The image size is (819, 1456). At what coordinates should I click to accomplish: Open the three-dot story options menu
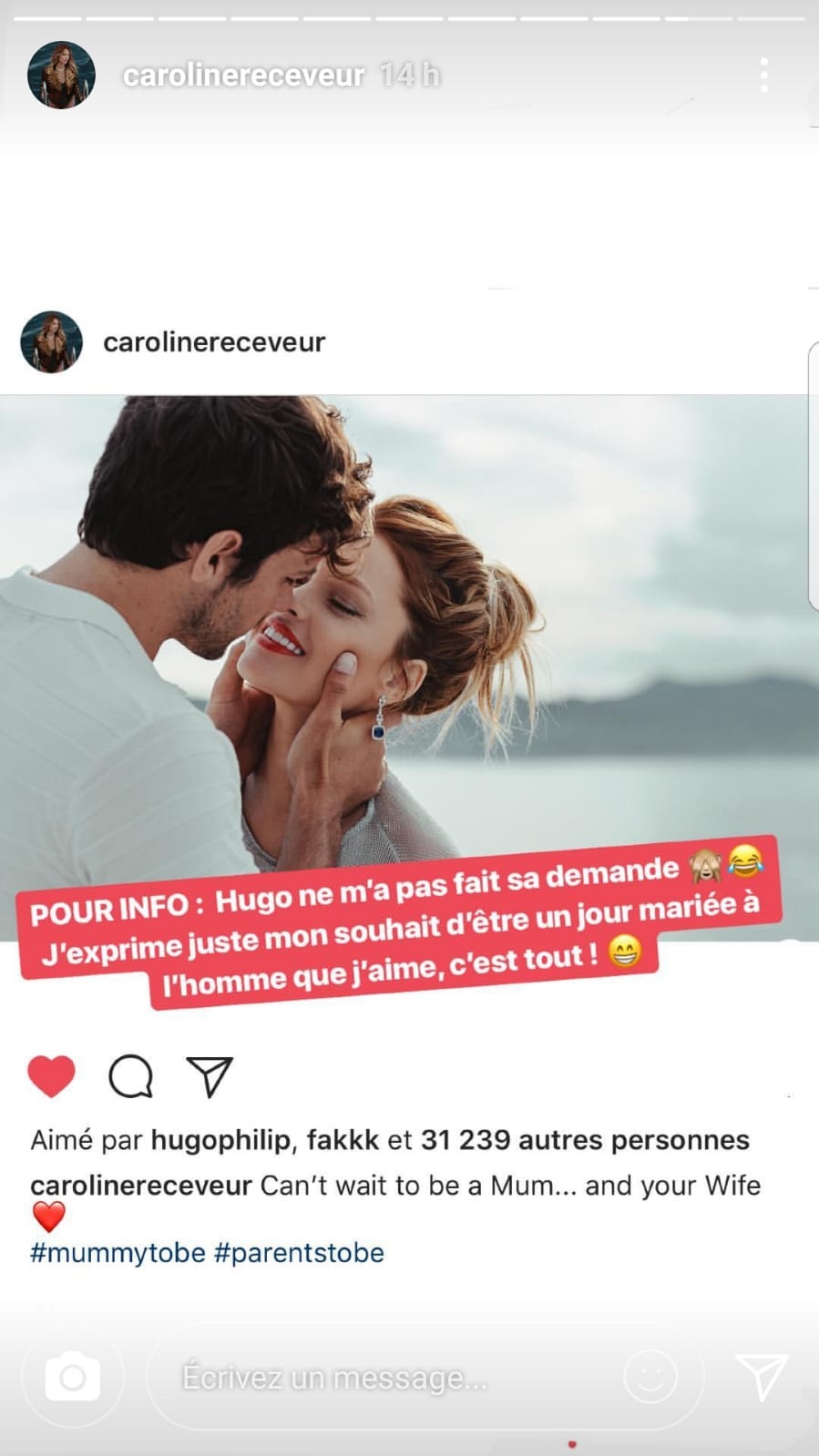763,76
